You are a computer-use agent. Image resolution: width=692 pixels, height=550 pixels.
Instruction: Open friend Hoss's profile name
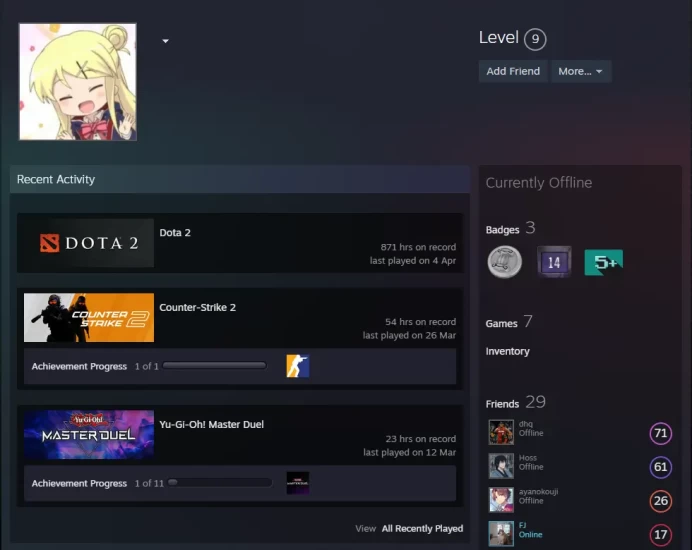(527, 458)
